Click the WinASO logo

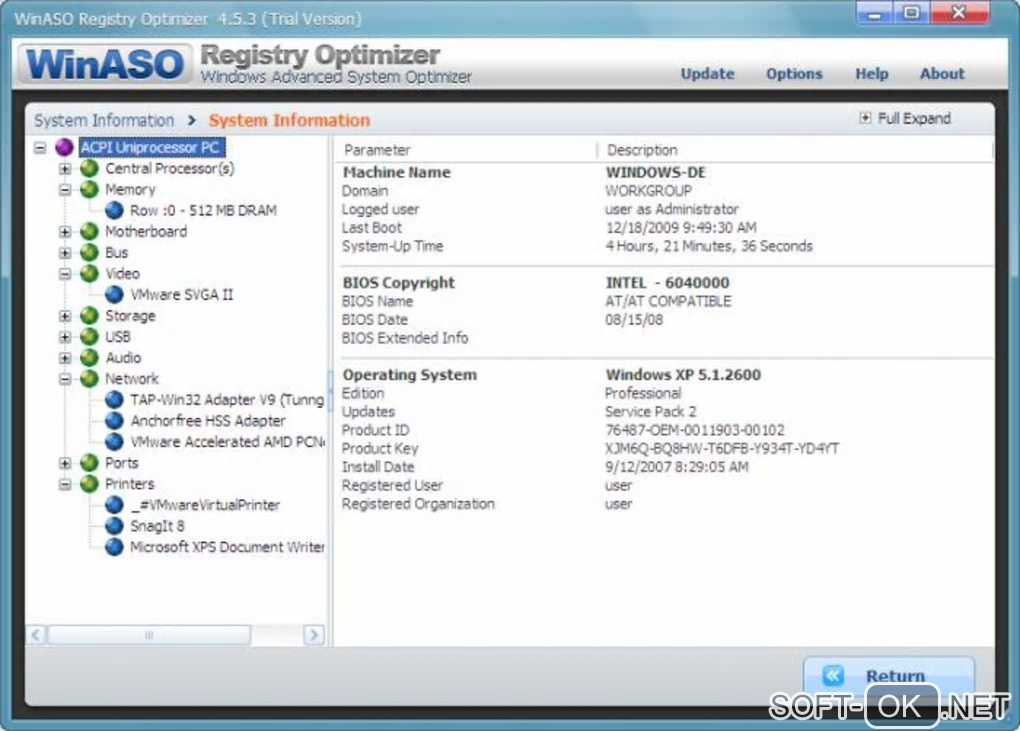(x=105, y=64)
